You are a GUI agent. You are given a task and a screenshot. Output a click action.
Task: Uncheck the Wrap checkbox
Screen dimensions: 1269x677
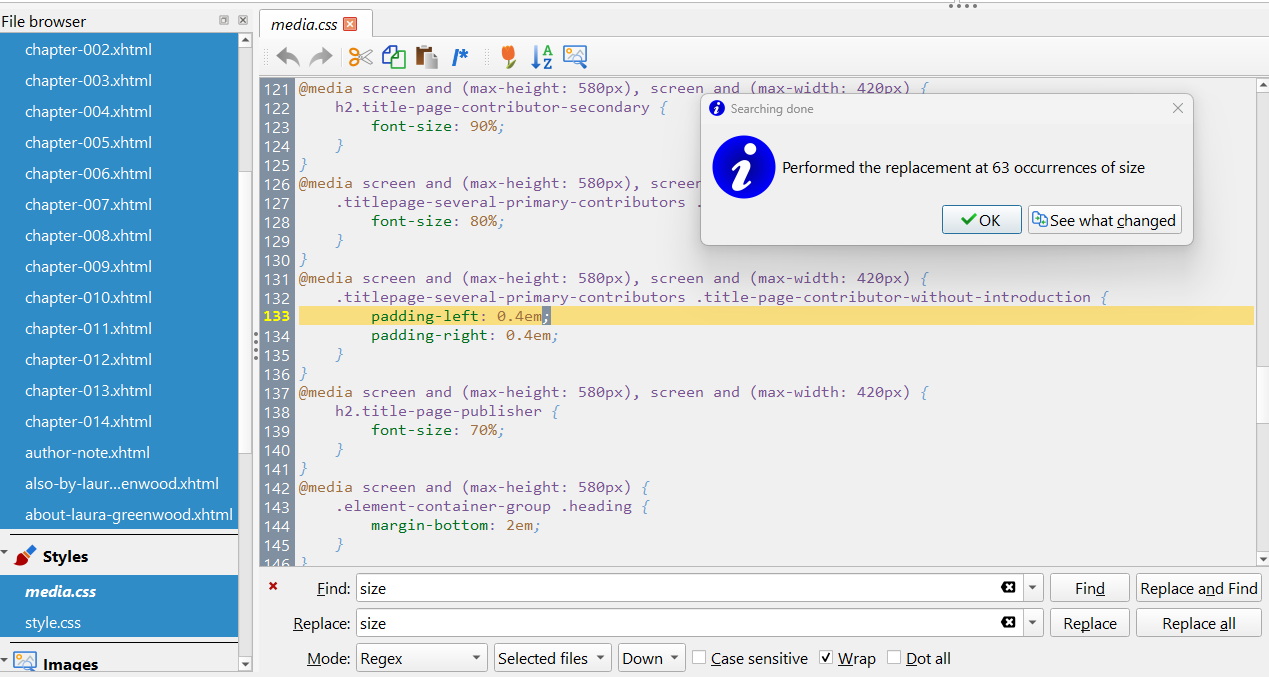pyautogui.click(x=826, y=658)
